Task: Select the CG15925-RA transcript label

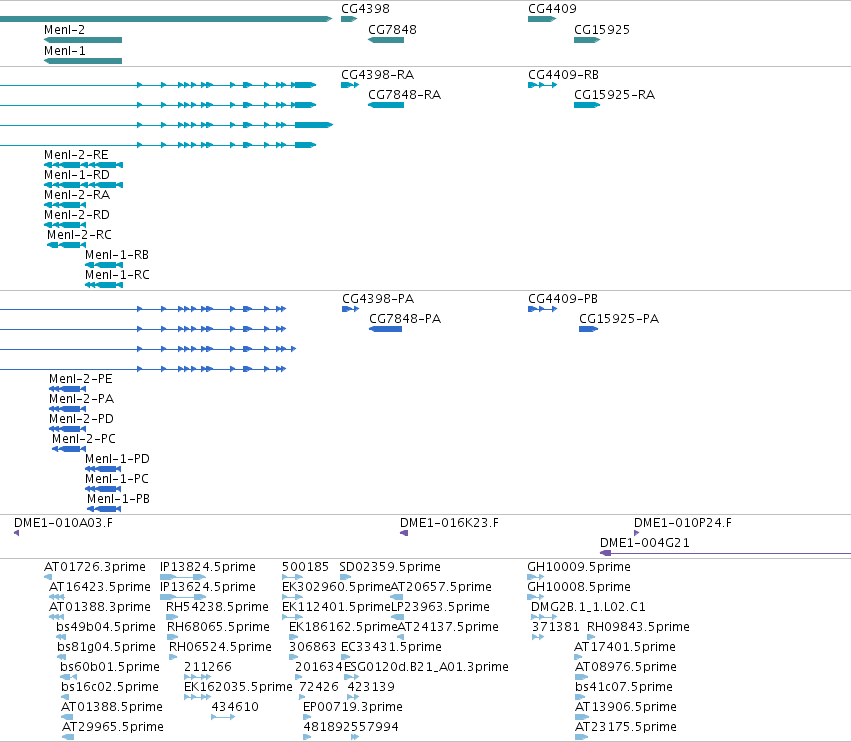Action: tap(614, 95)
